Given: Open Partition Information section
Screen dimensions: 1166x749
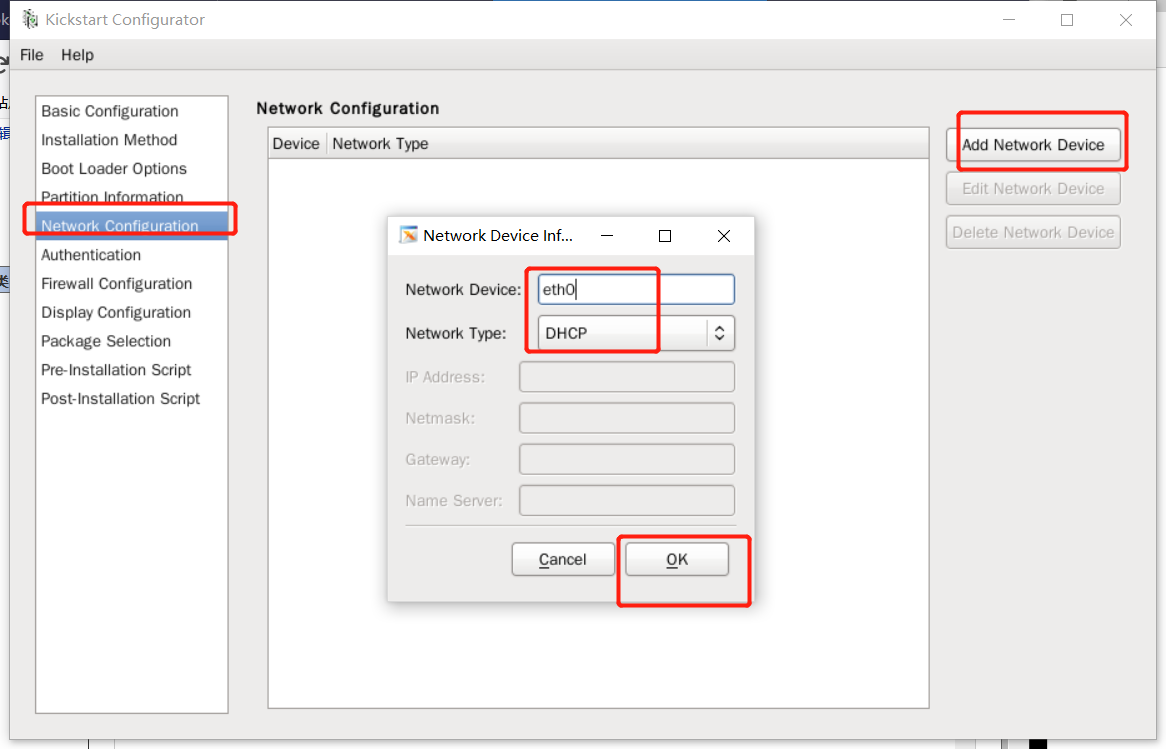Looking at the screenshot, I should pos(132,197).
